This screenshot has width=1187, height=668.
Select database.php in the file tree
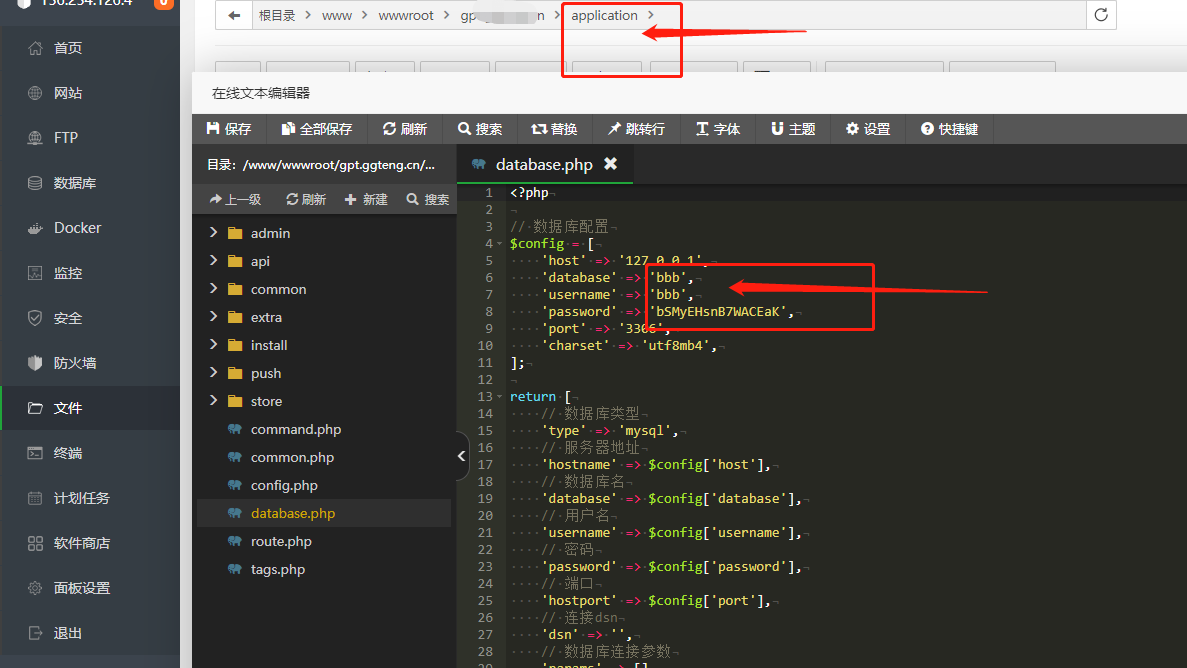point(324,513)
